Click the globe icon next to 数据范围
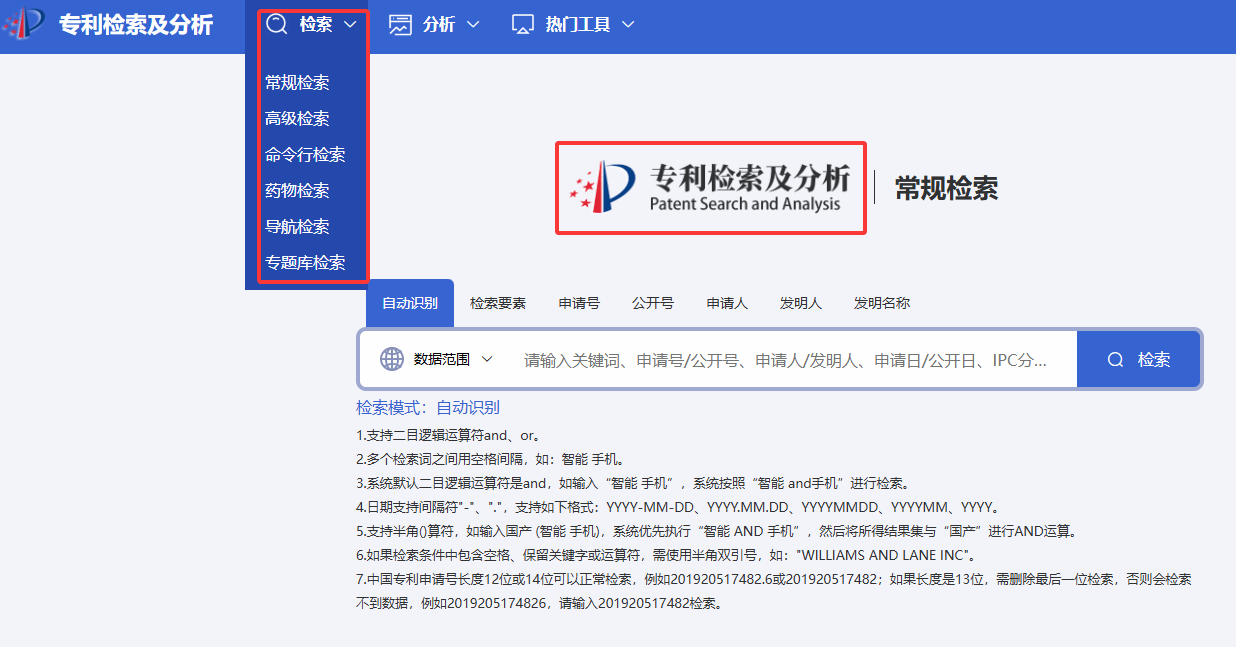Viewport: 1236px width, 647px height. pyautogui.click(x=392, y=359)
